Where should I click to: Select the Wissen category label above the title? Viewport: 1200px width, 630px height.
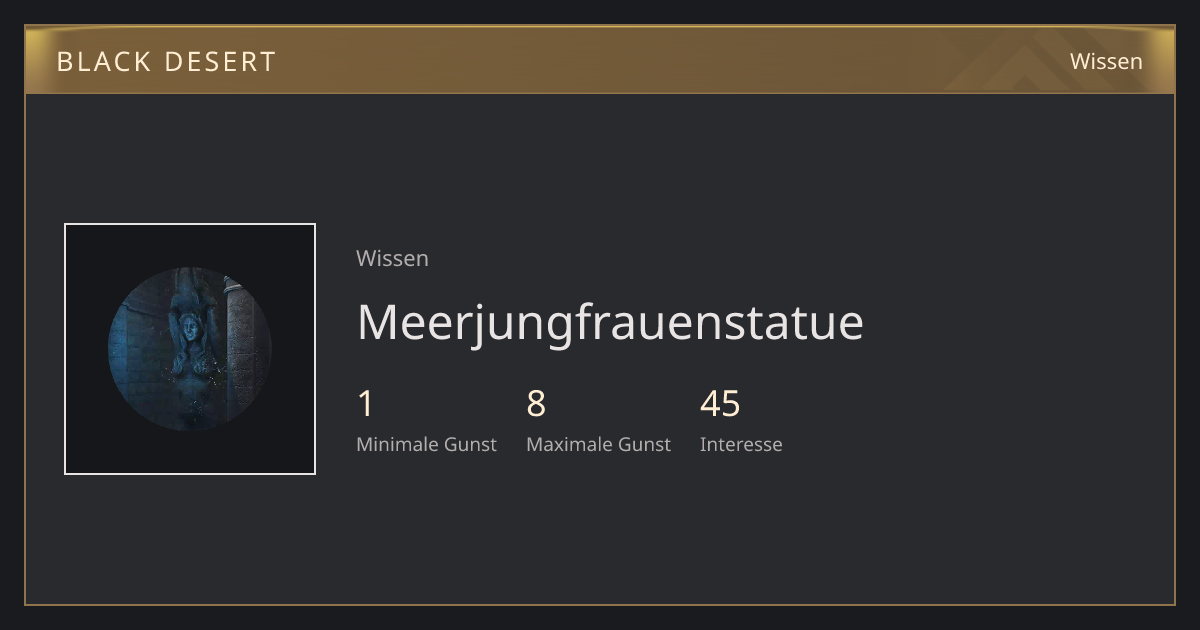[x=392, y=258]
